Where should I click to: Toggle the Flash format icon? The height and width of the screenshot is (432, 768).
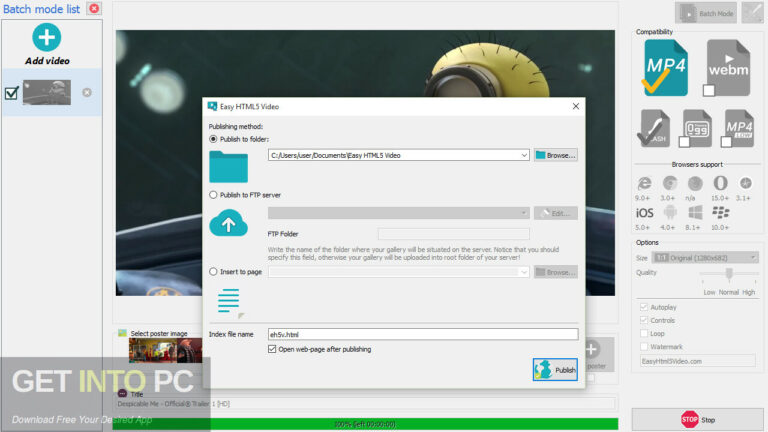click(654, 128)
